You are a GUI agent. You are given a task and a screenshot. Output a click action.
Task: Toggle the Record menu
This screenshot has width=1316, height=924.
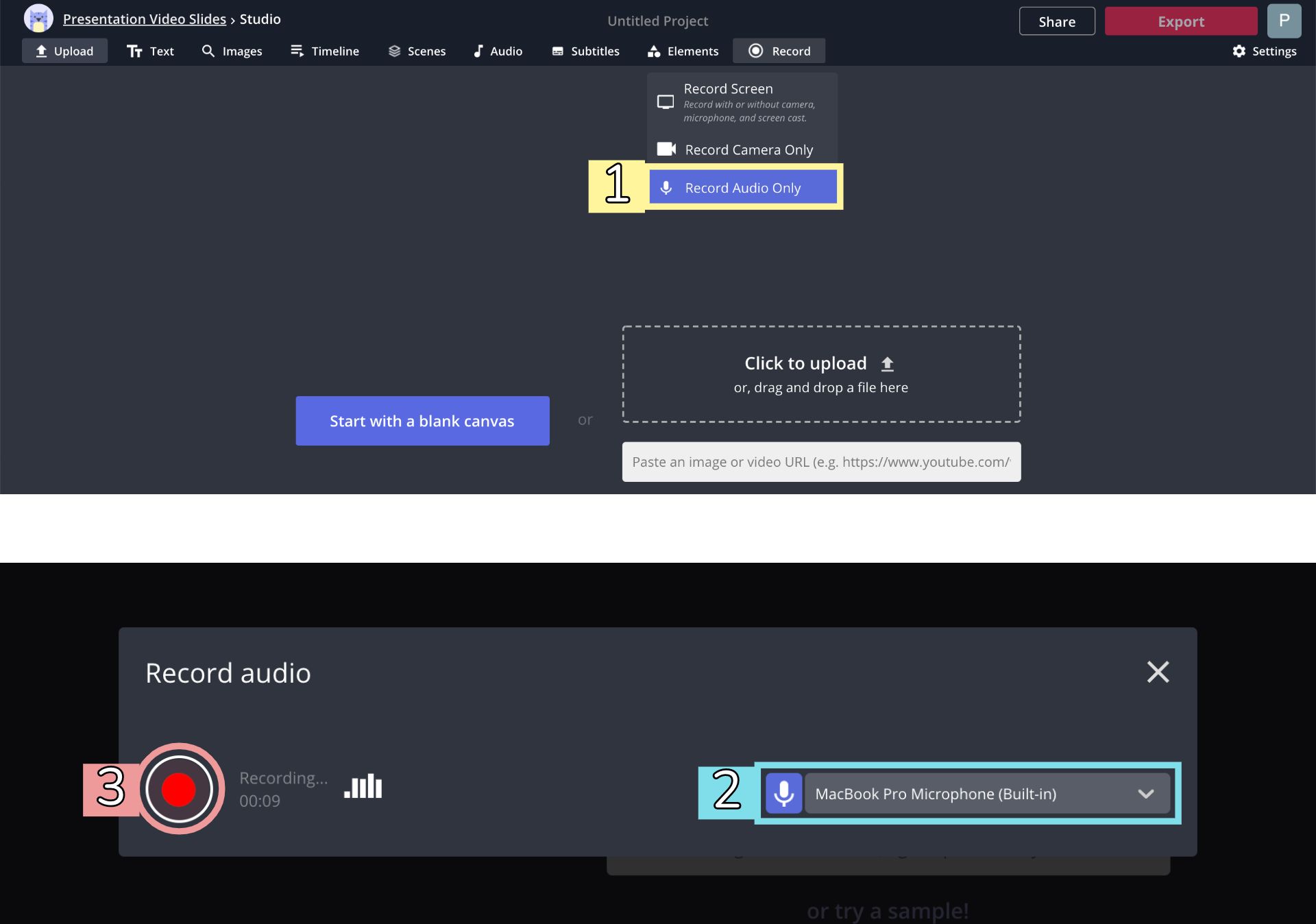(x=779, y=51)
